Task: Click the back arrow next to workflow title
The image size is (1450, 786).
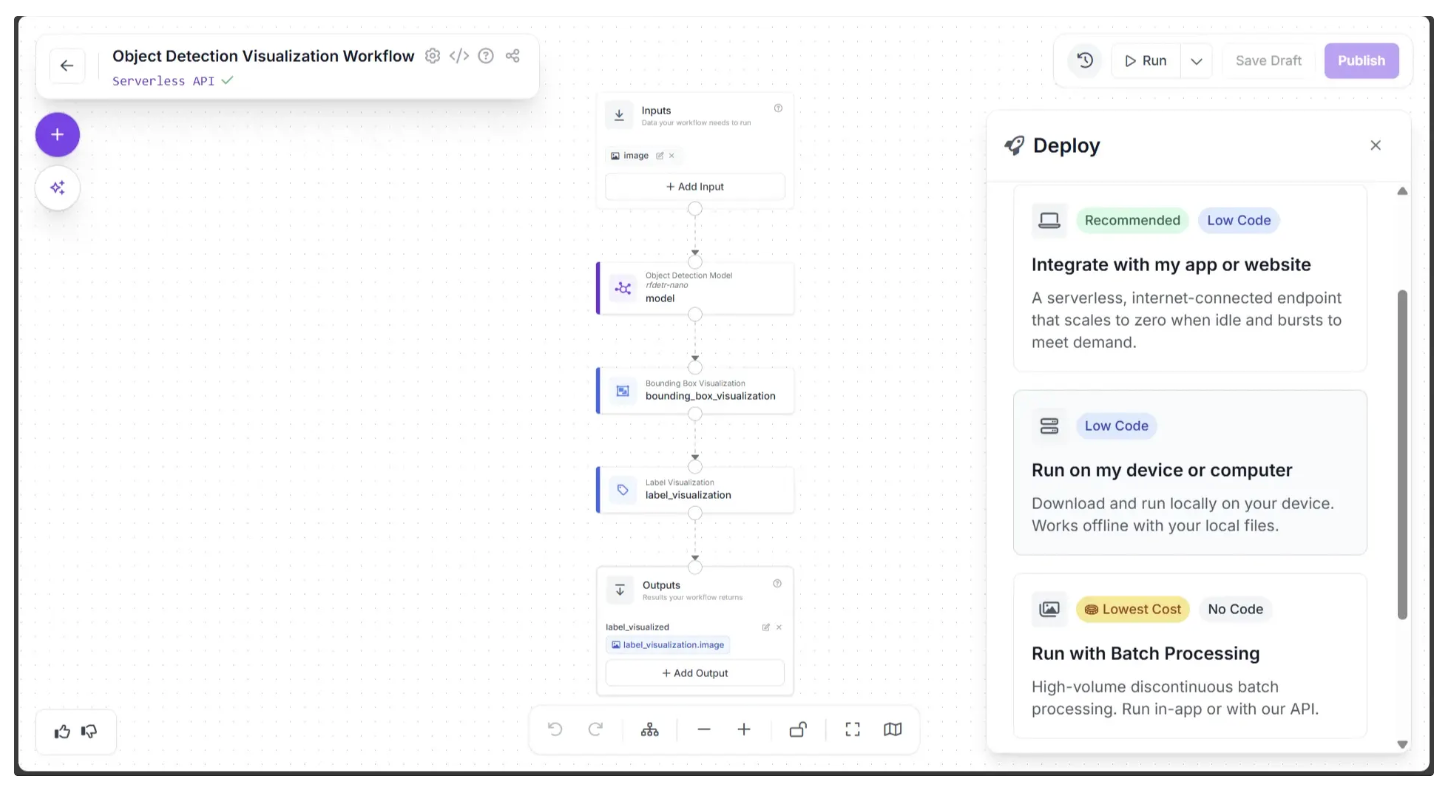Action: (67, 66)
